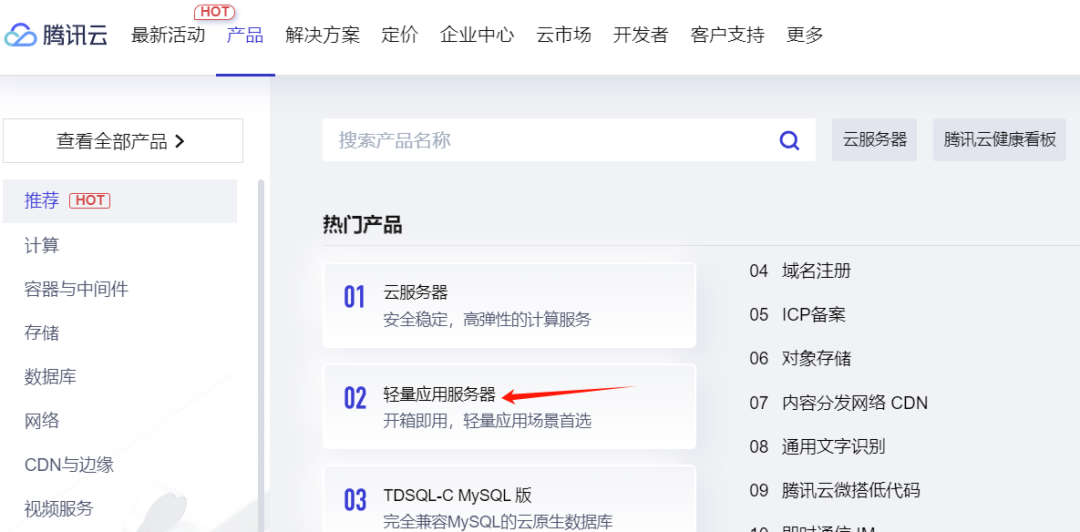Open the 01 云服务器 product card
The width and height of the screenshot is (1080, 532).
point(509,305)
